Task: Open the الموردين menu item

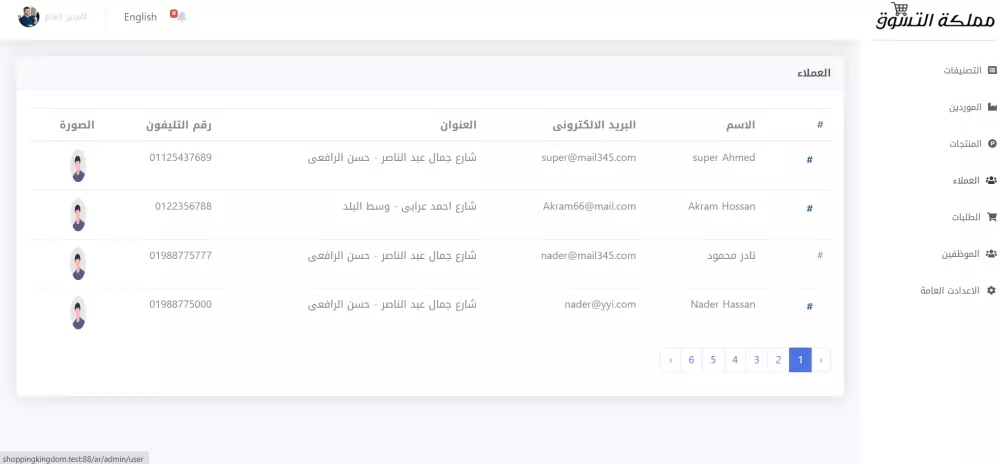Action: 965,107
